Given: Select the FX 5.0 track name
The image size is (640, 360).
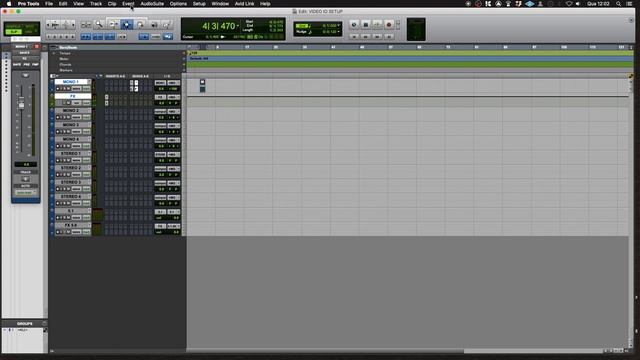Looking at the screenshot, I should [x=71, y=225].
